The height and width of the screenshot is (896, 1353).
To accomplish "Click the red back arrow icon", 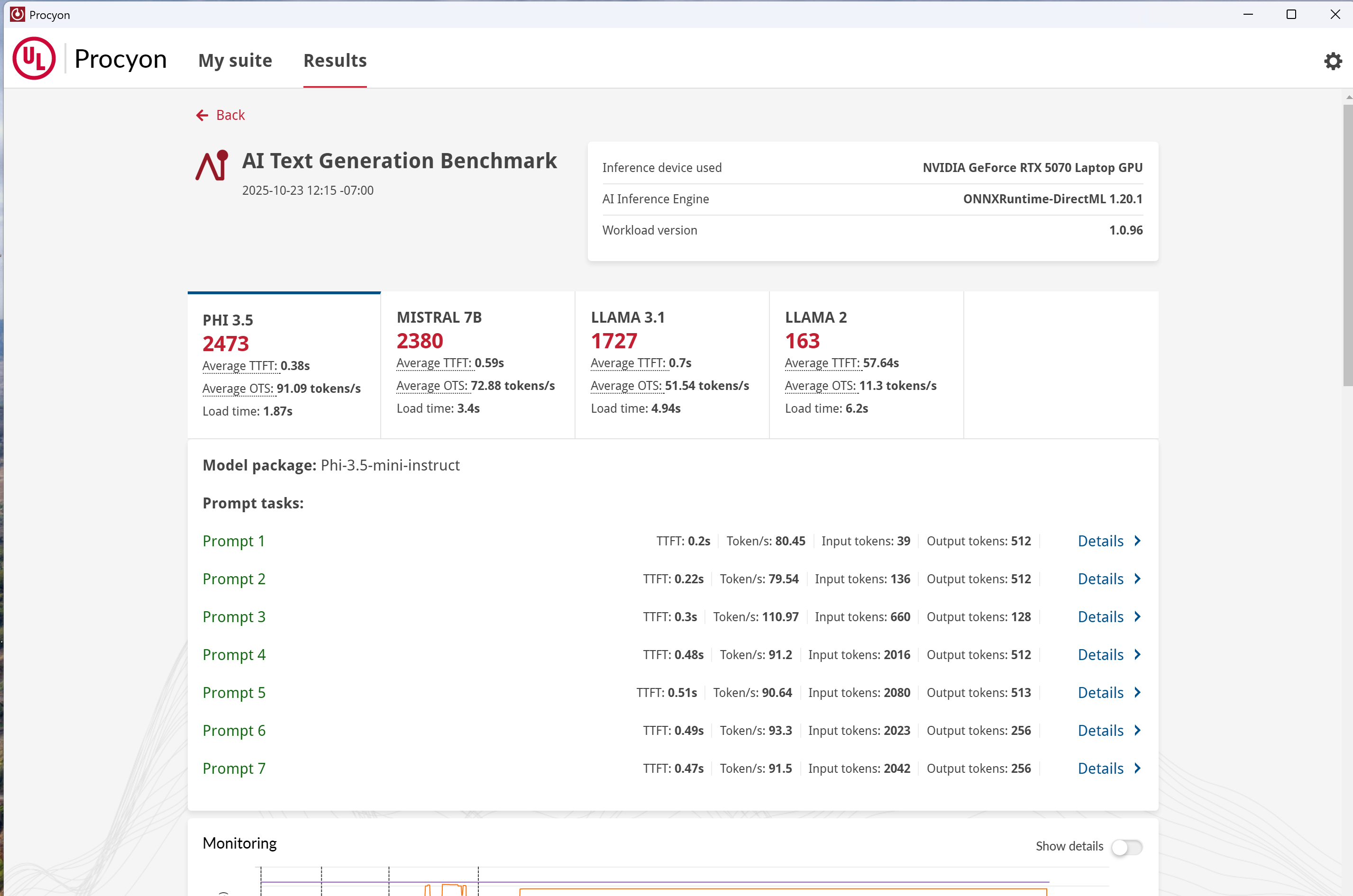I will [x=202, y=116].
